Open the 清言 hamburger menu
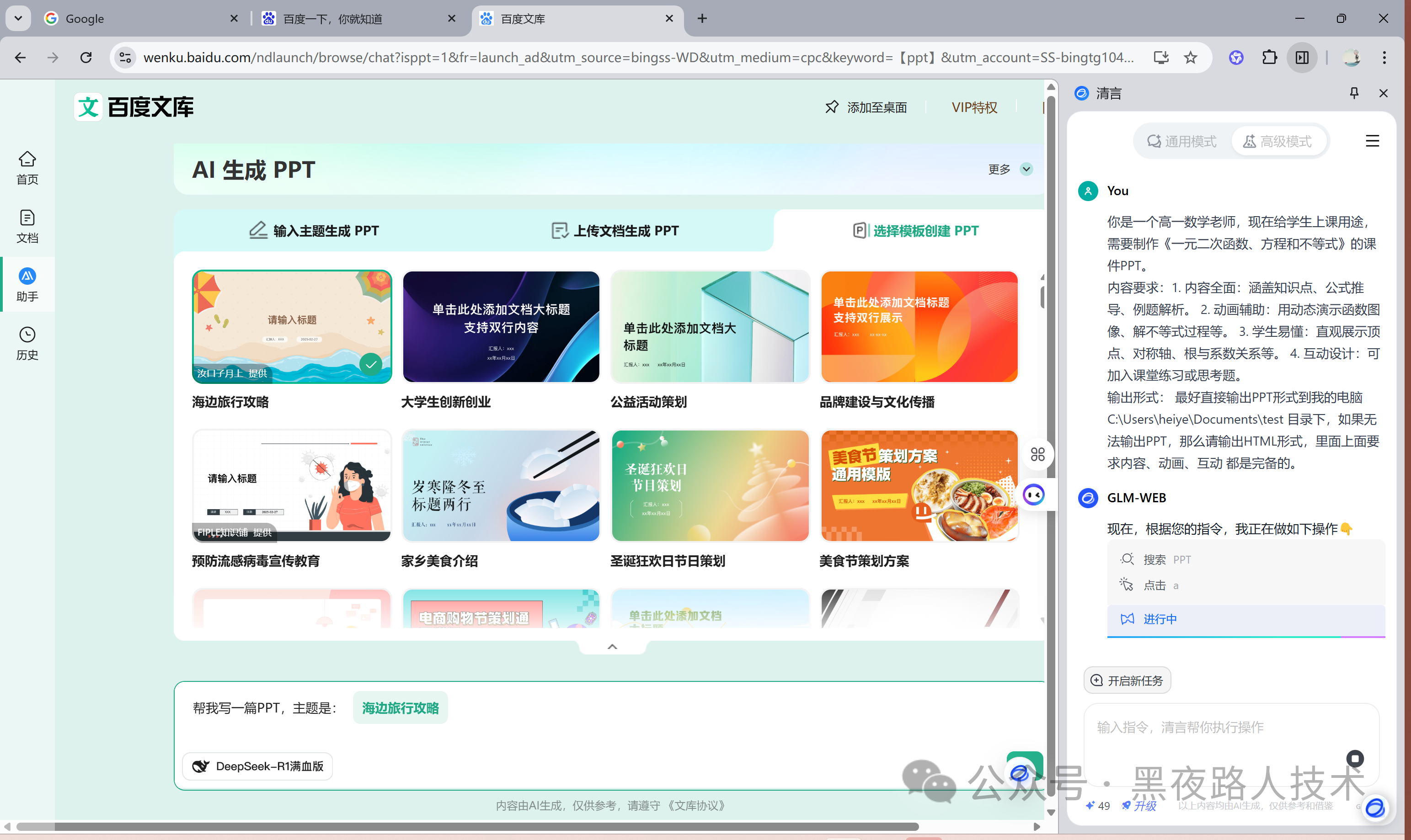This screenshot has height=840, width=1411. (1372, 141)
